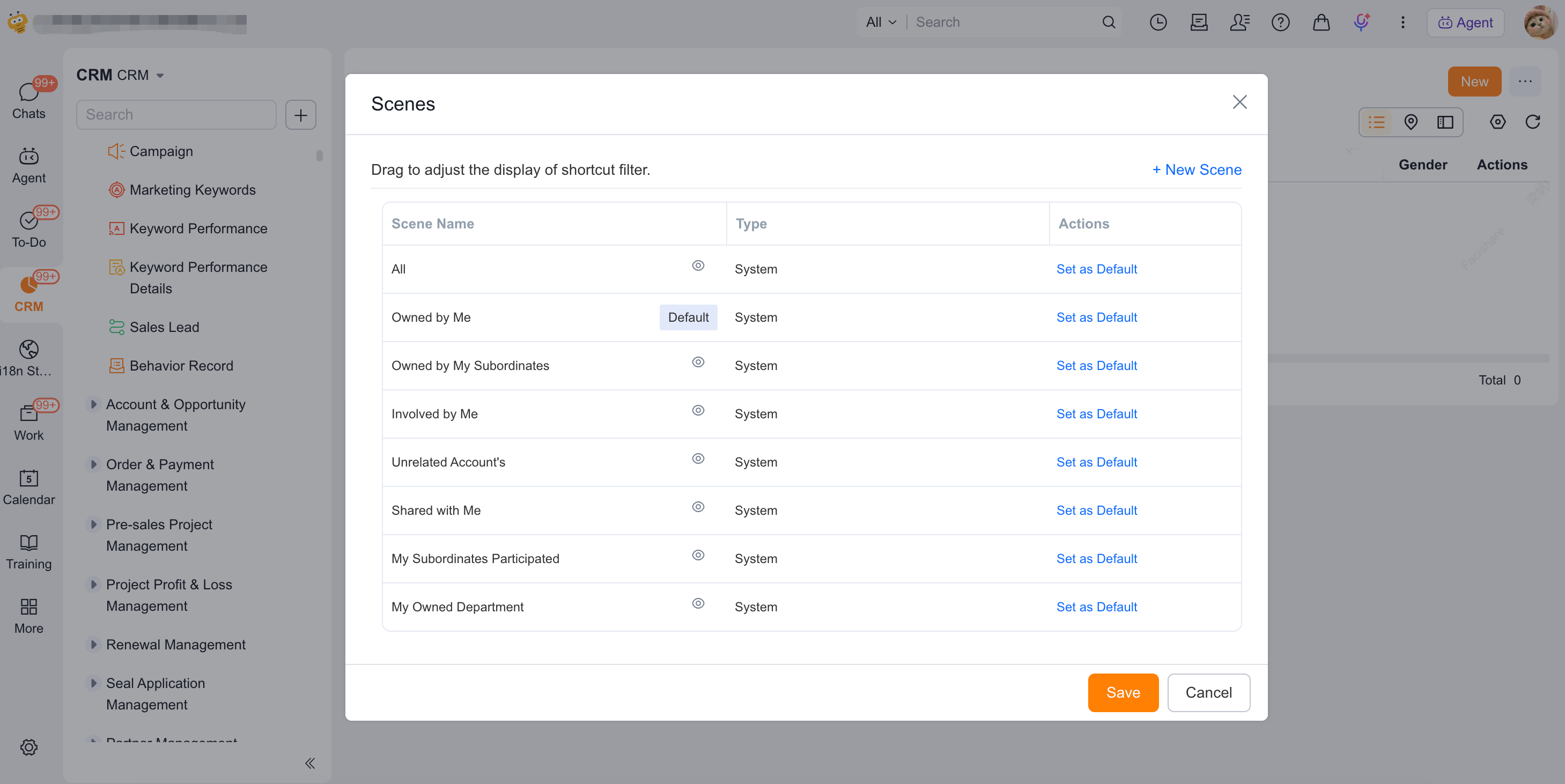
Task: Open the Agent button in top bar
Action: coord(1465,23)
